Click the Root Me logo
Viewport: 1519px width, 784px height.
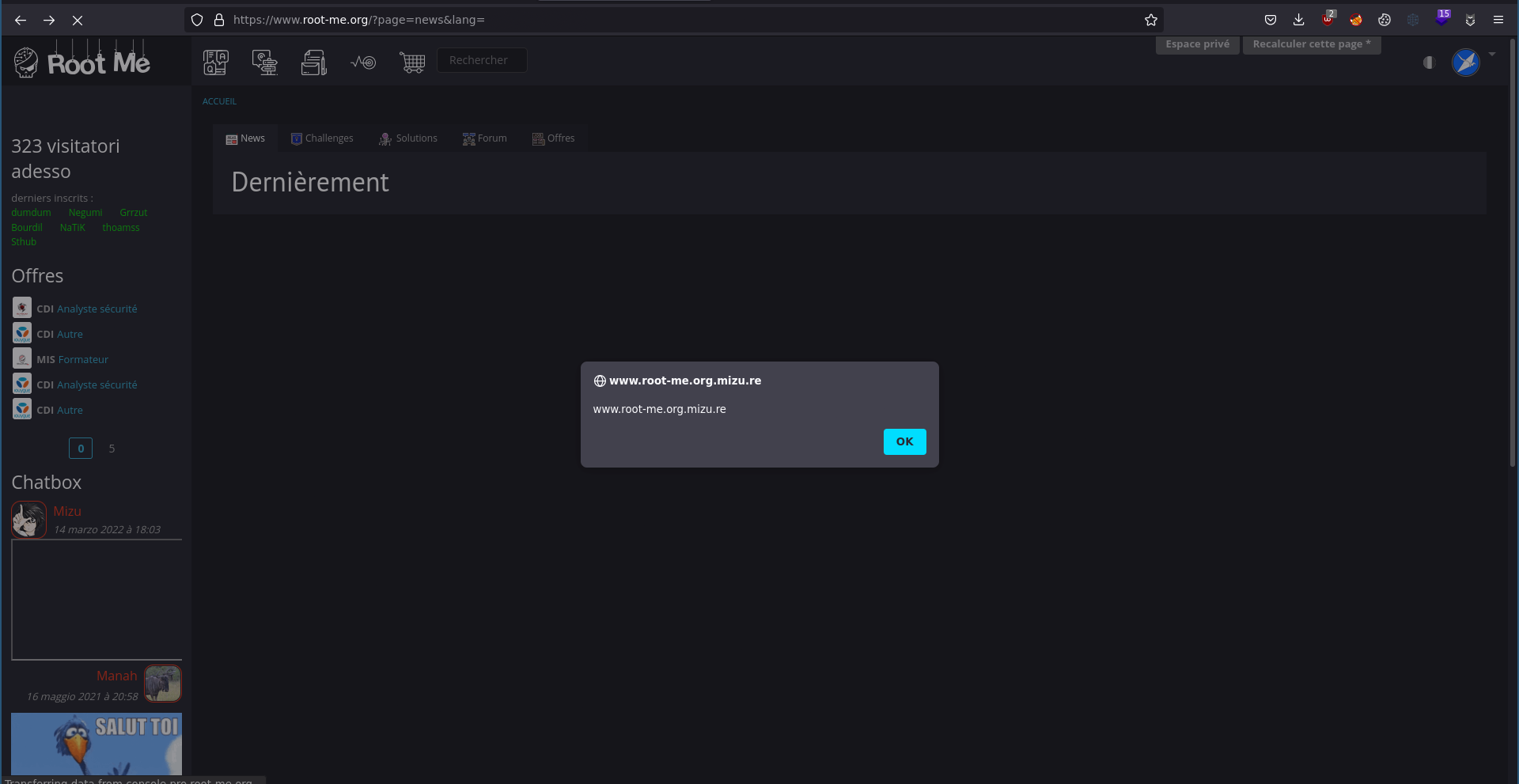(82, 62)
